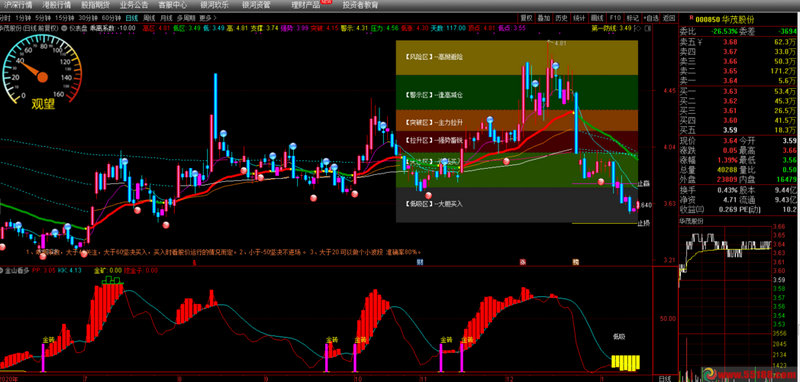The height and width of the screenshot is (382, 800).
Task: Switch chart to 5分钟 period
Action: pos(42,17)
